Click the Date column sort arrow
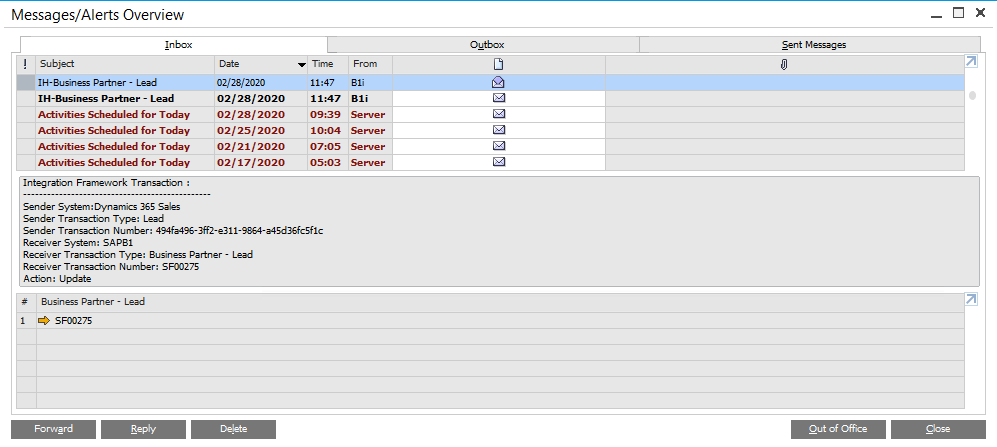997x447 pixels. click(302, 65)
